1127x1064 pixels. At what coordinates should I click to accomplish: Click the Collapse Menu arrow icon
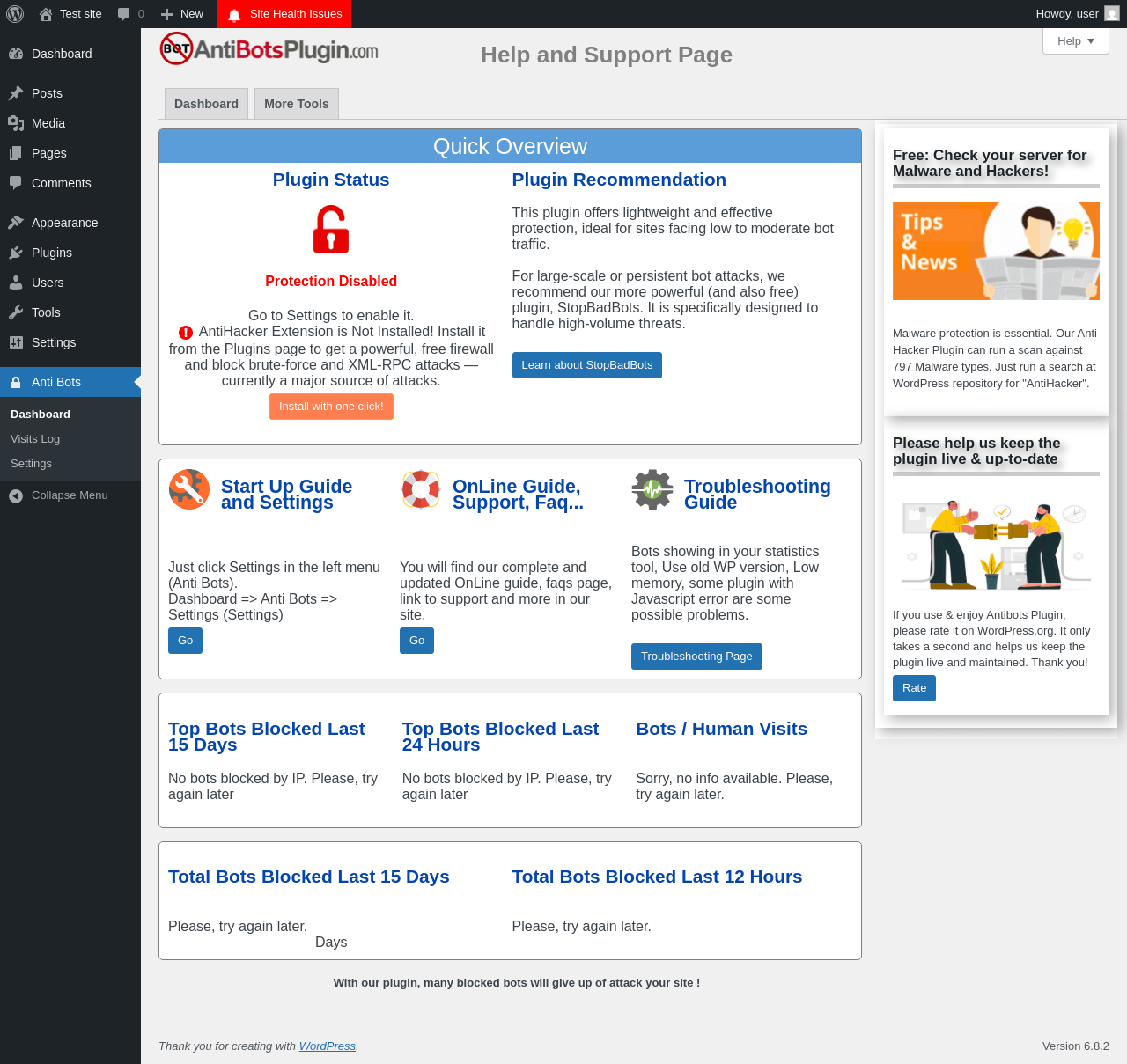(16, 495)
